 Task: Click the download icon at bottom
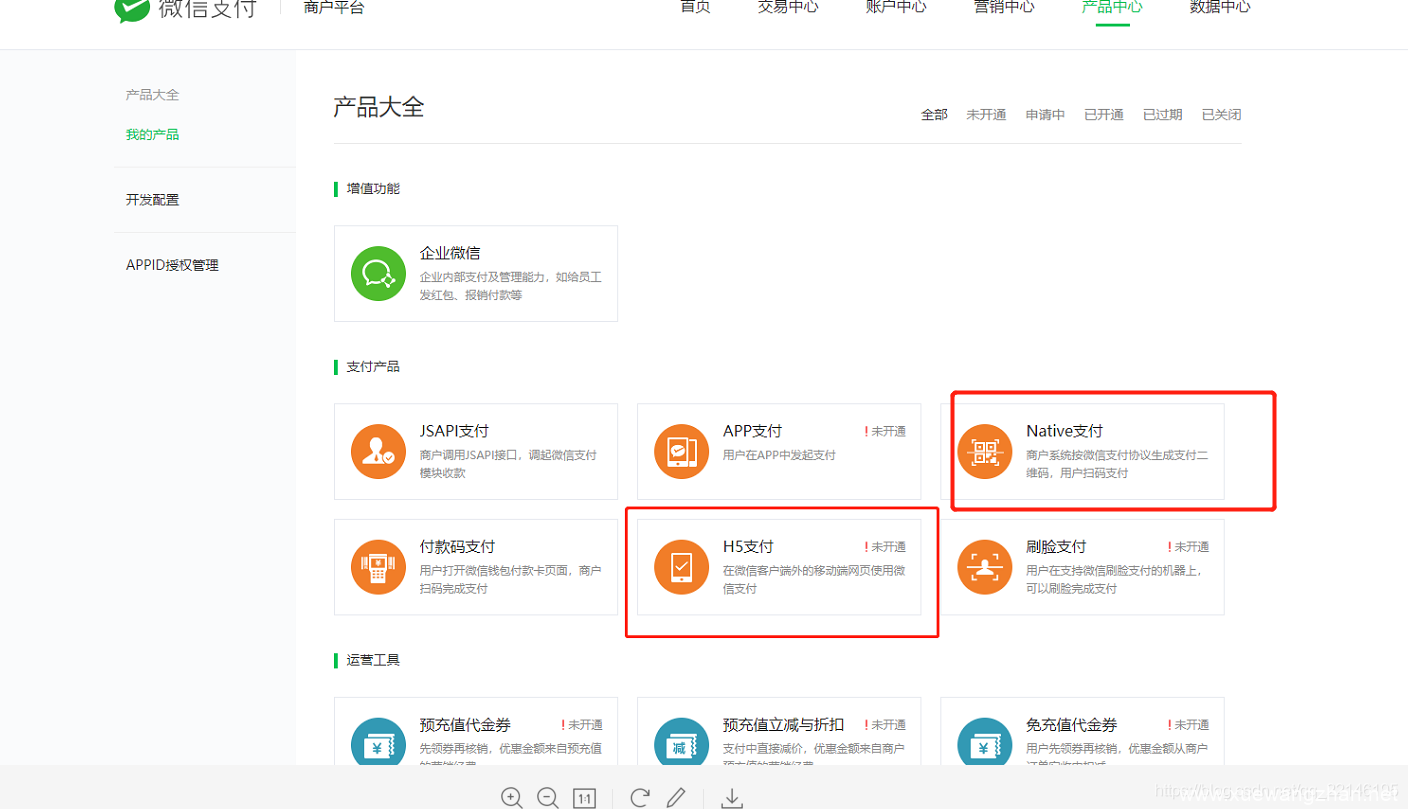click(731, 797)
